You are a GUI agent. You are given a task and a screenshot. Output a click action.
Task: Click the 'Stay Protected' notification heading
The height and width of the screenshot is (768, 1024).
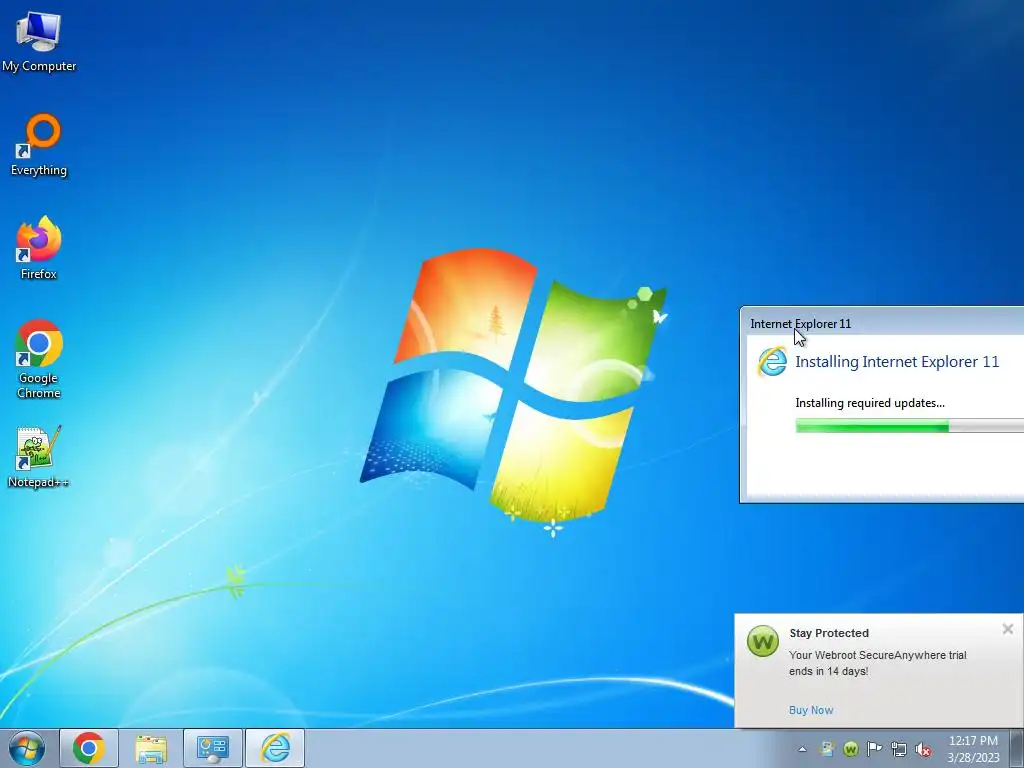(x=829, y=633)
